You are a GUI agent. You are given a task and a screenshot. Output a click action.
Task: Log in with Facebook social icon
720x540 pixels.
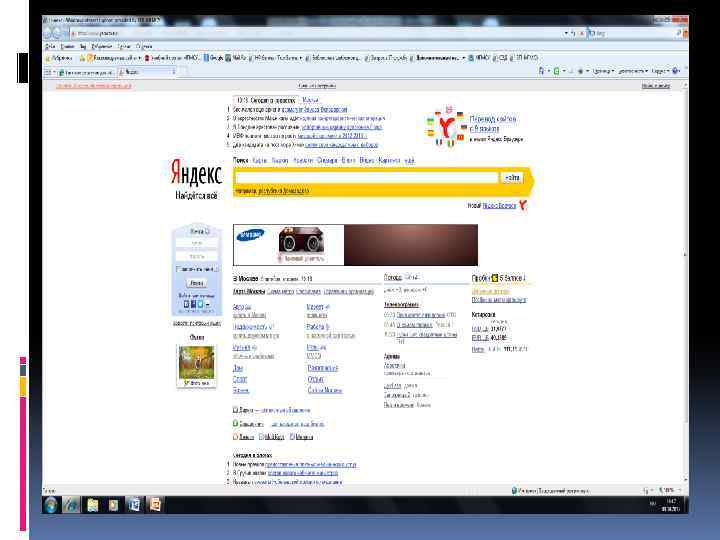[193, 304]
